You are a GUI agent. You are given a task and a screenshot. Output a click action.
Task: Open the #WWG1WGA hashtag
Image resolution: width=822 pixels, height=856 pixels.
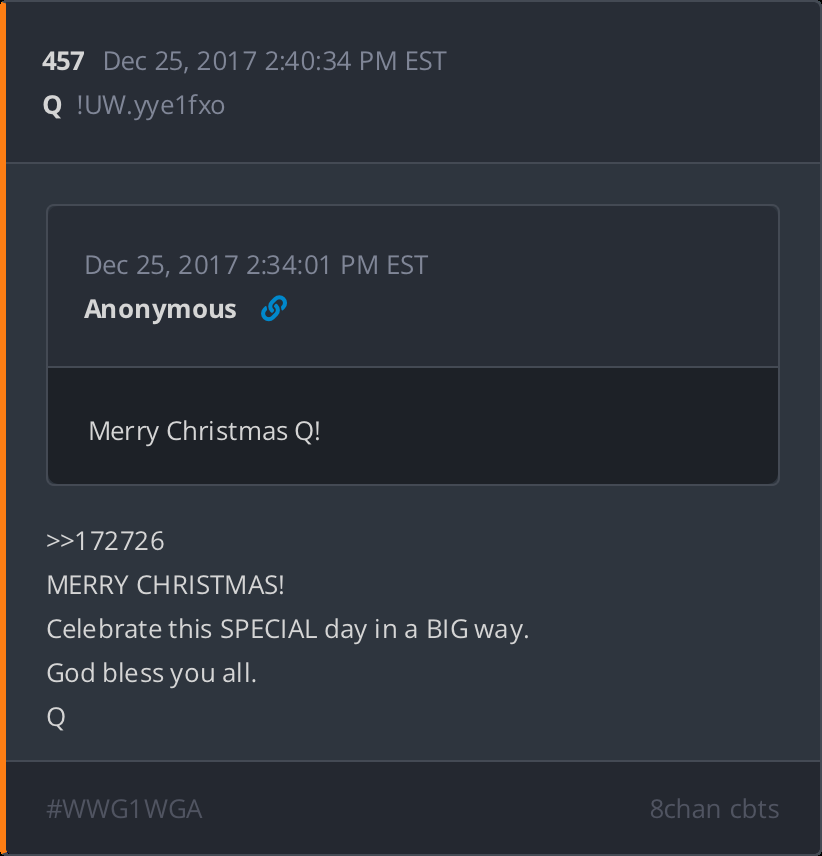(x=124, y=808)
